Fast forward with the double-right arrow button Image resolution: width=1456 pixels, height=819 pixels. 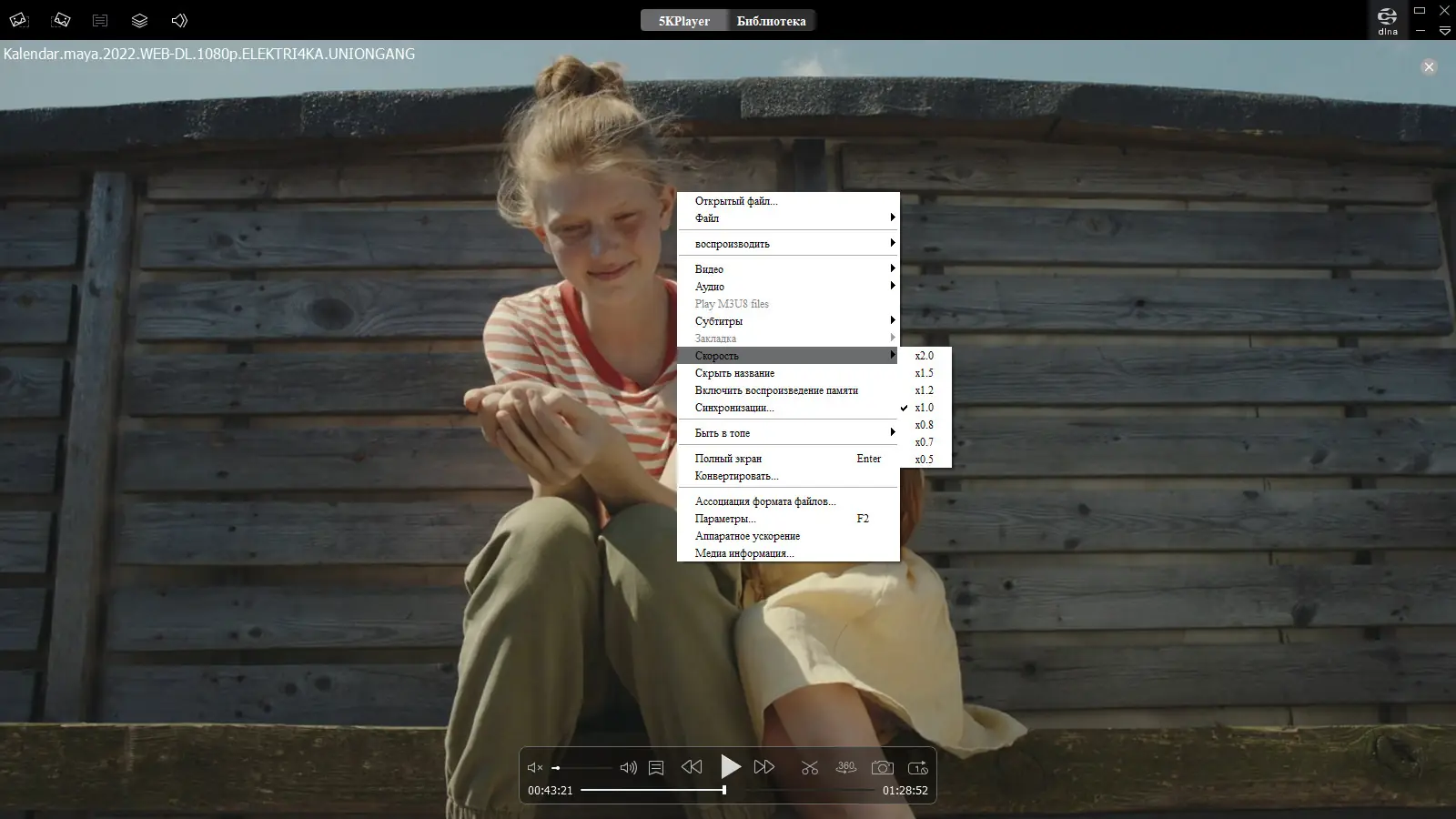click(764, 767)
